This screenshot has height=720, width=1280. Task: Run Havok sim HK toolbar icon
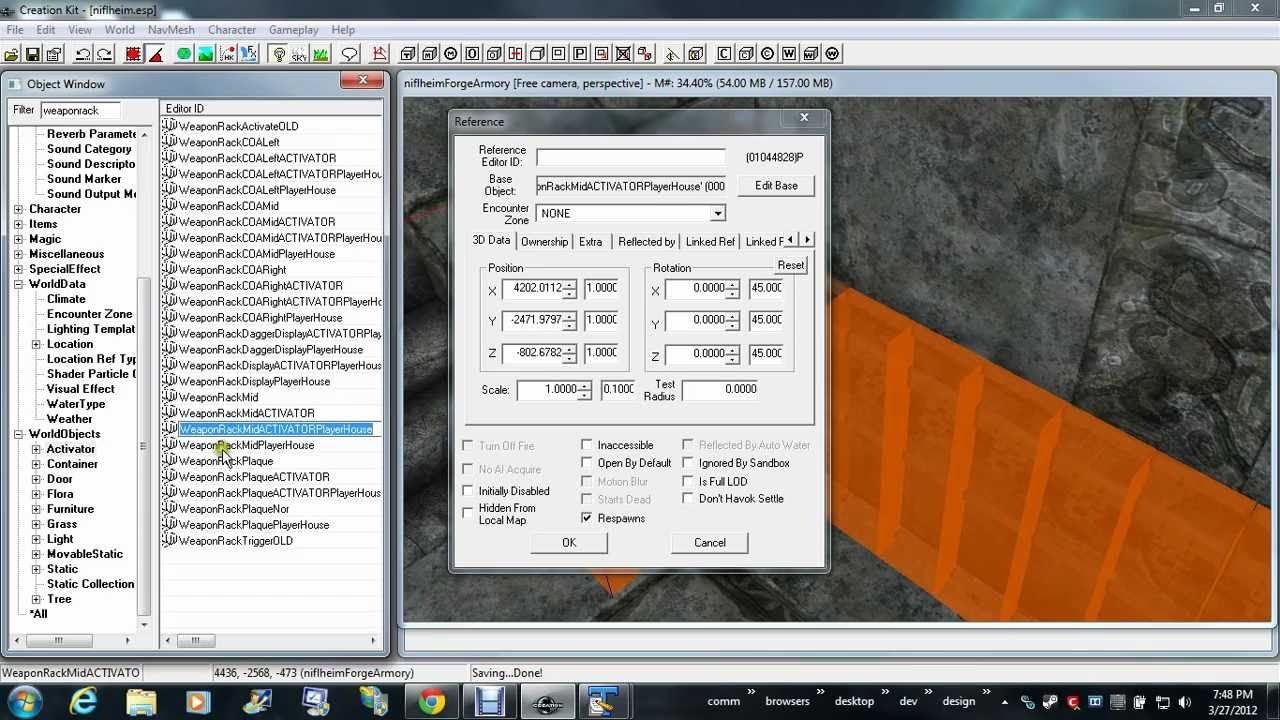coord(229,54)
